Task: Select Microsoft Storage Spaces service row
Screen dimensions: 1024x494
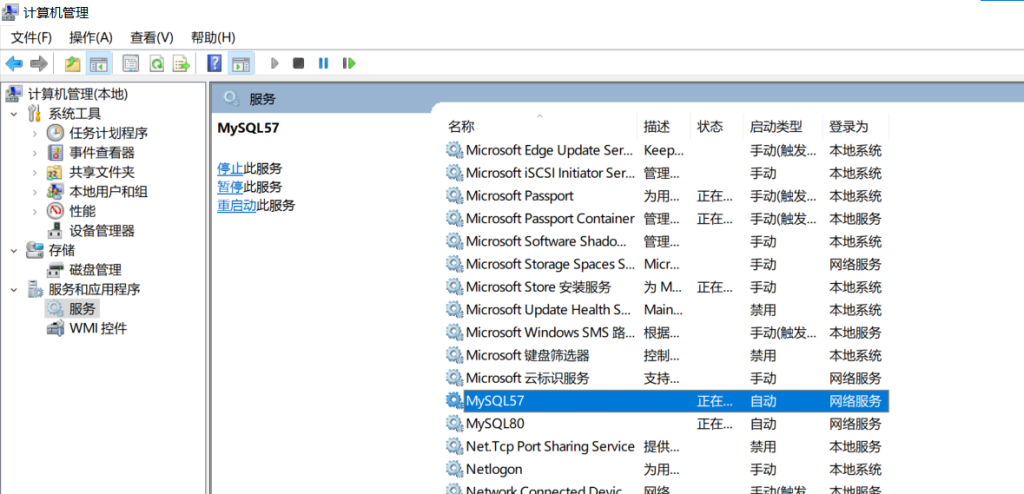Action: point(666,264)
